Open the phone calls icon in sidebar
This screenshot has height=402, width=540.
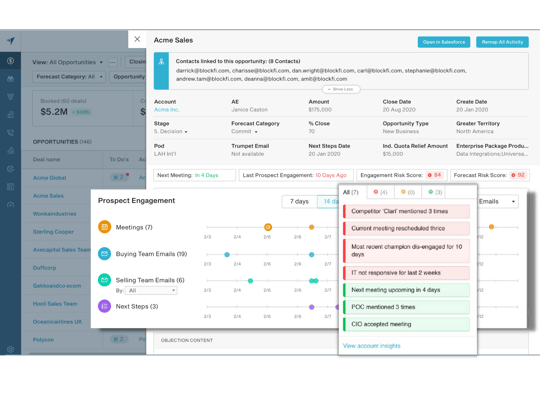10,133
